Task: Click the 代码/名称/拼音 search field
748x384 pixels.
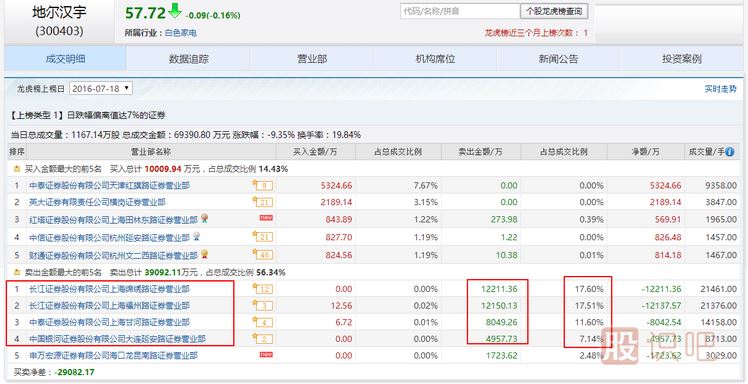Action: 460,11
